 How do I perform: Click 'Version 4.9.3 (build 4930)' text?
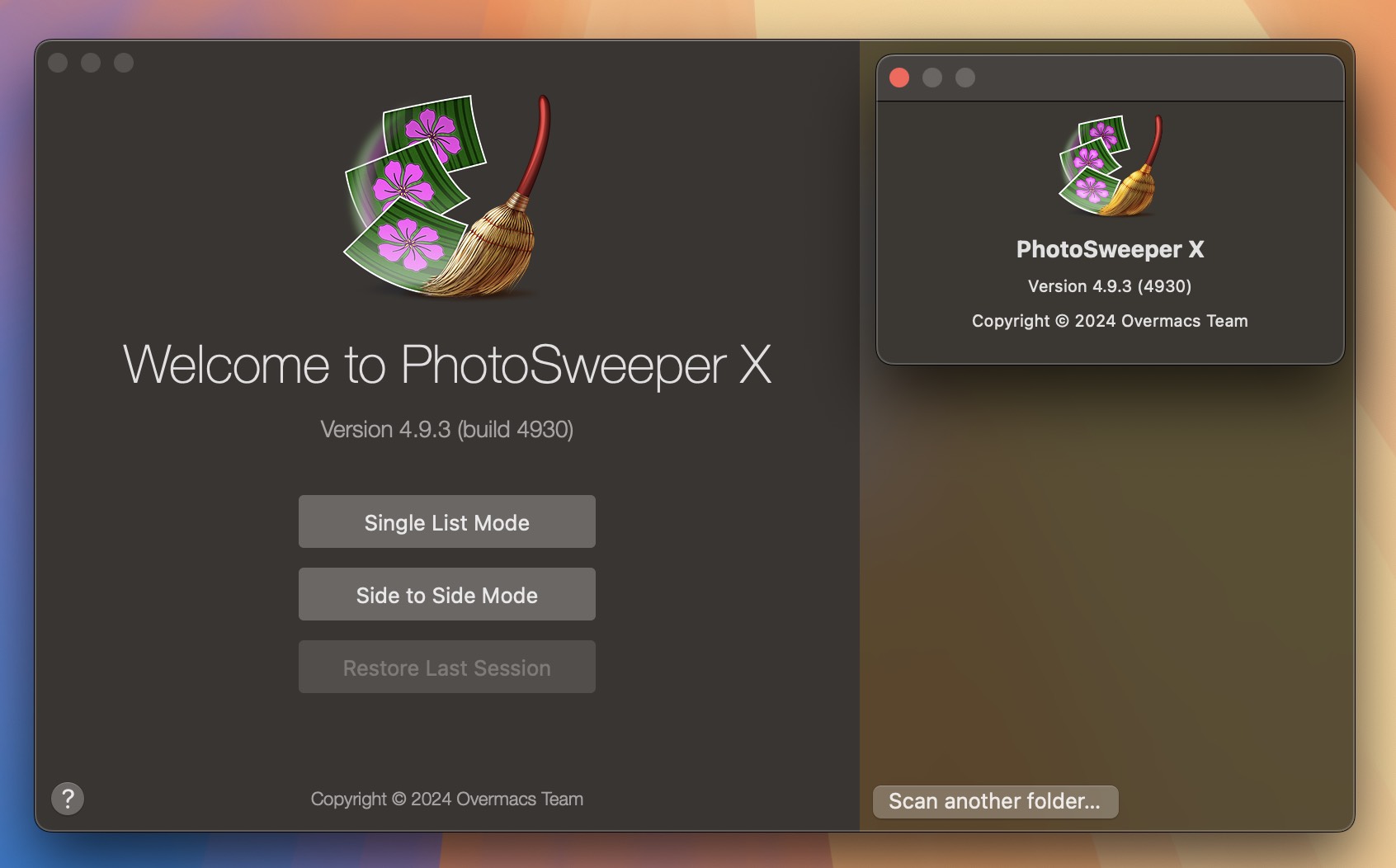click(447, 430)
